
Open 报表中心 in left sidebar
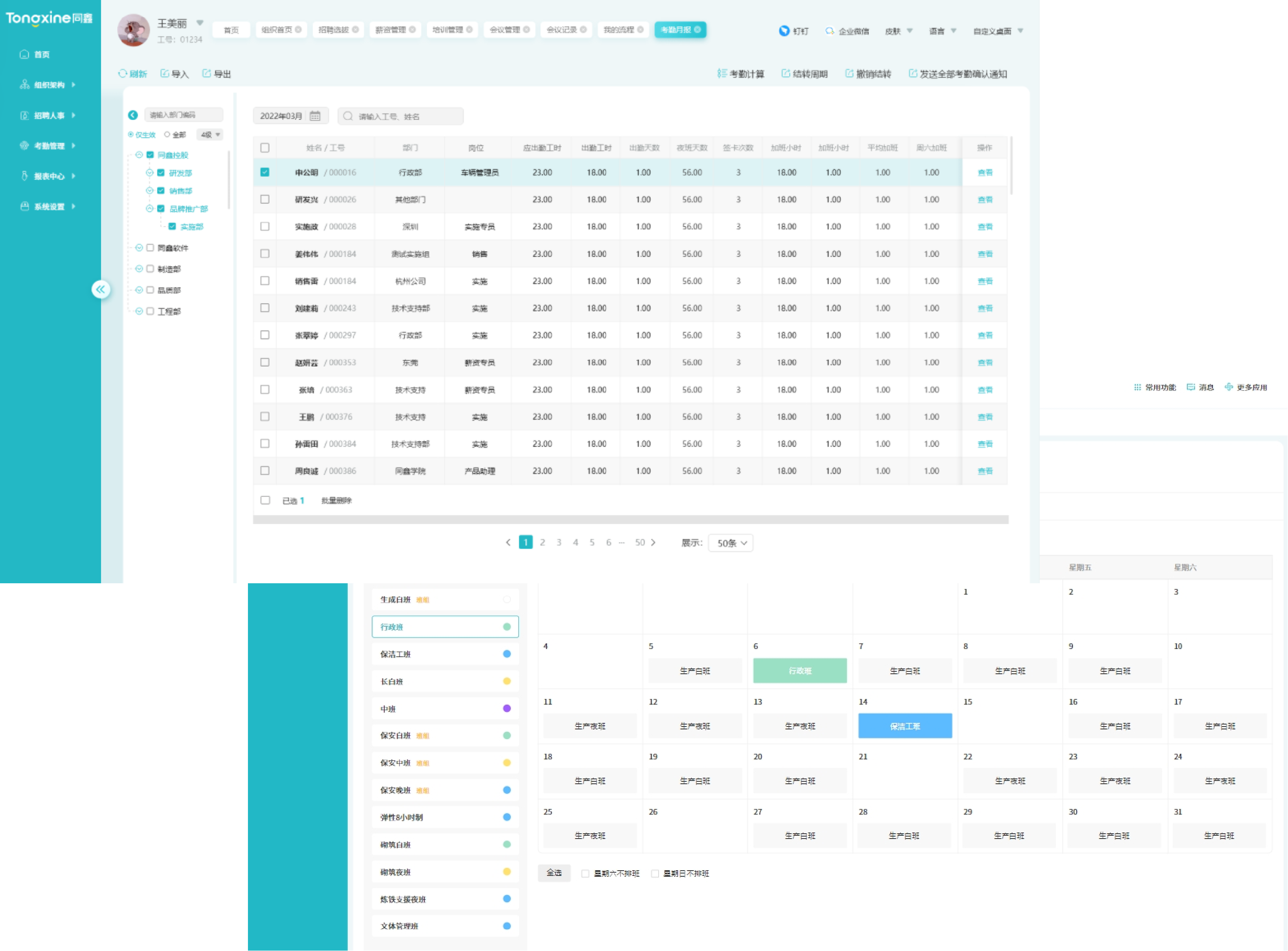pos(49,176)
